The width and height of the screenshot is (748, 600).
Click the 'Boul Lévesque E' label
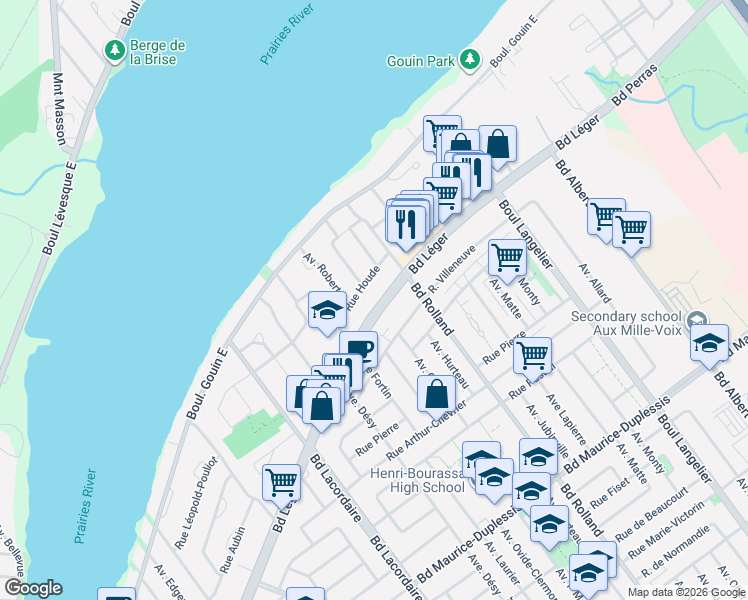pyautogui.click(x=59, y=208)
